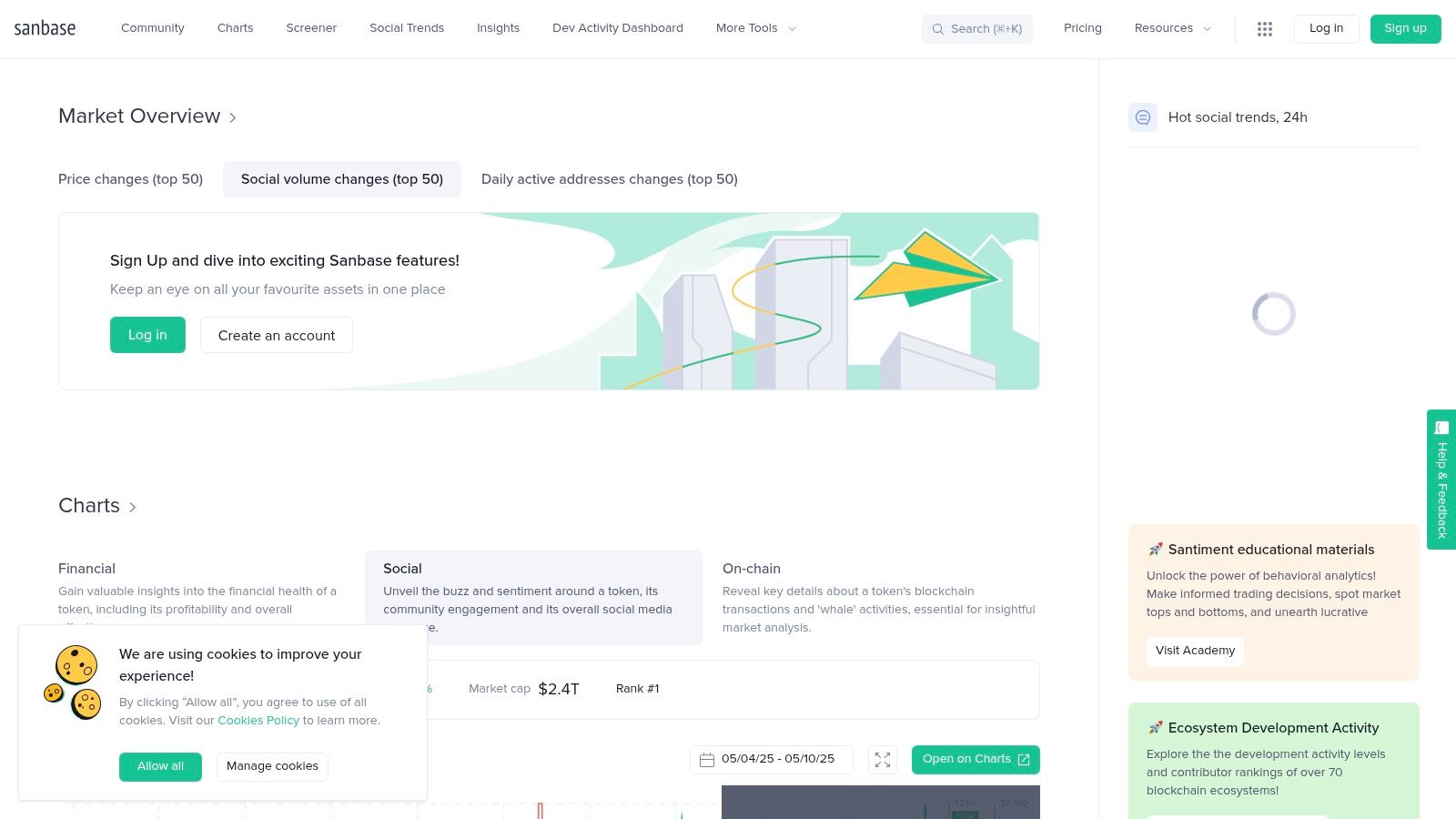This screenshot has height=819, width=1456.
Task: Open Manage cookies settings
Action: coord(272,766)
